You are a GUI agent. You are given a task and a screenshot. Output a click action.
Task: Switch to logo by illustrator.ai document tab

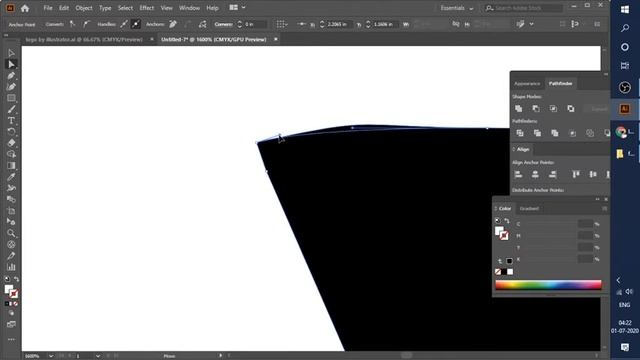point(84,40)
